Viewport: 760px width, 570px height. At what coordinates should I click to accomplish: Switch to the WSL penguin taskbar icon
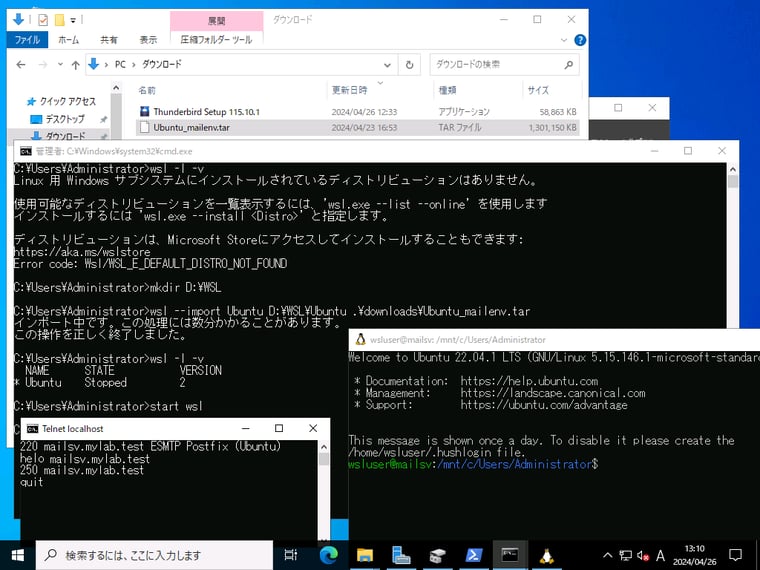(546, 555)
